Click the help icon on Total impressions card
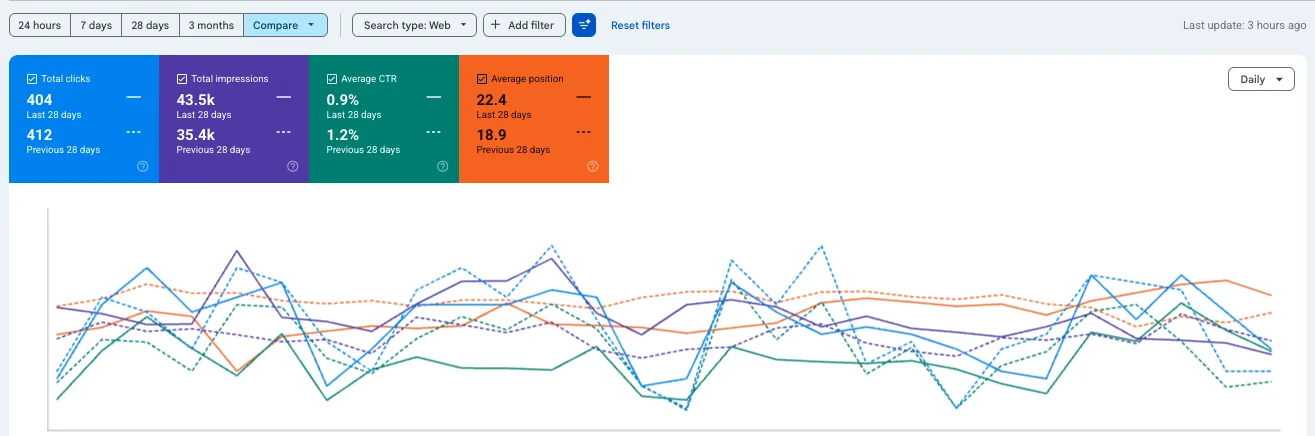Viewport: 1315px width, 436px height. pos(292,167)
